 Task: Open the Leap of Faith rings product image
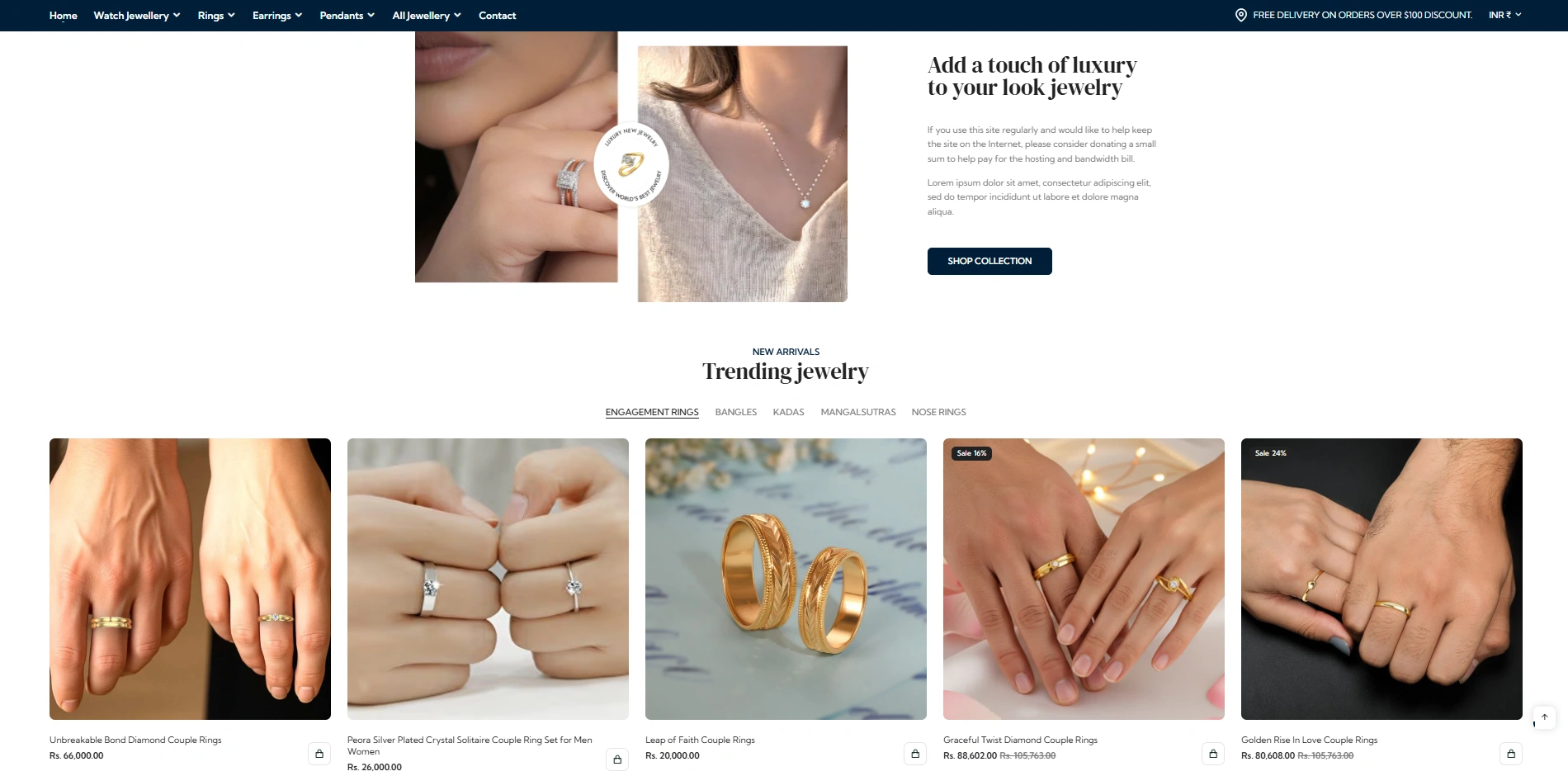pyautogui.click(x=786, y=579)
